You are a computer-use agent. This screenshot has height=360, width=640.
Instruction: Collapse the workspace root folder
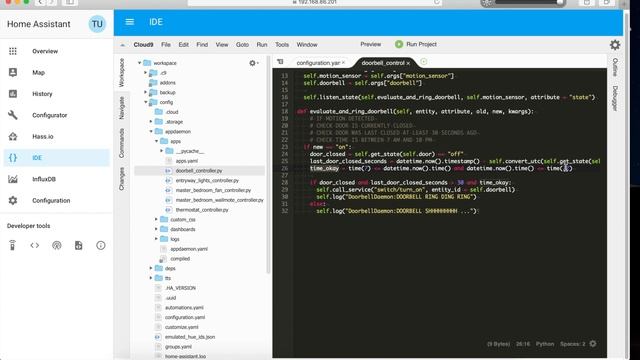(x=140, y=63)
